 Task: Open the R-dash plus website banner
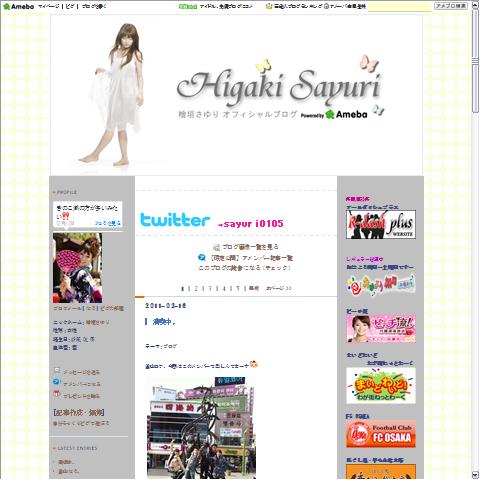(x=381, y=224)
